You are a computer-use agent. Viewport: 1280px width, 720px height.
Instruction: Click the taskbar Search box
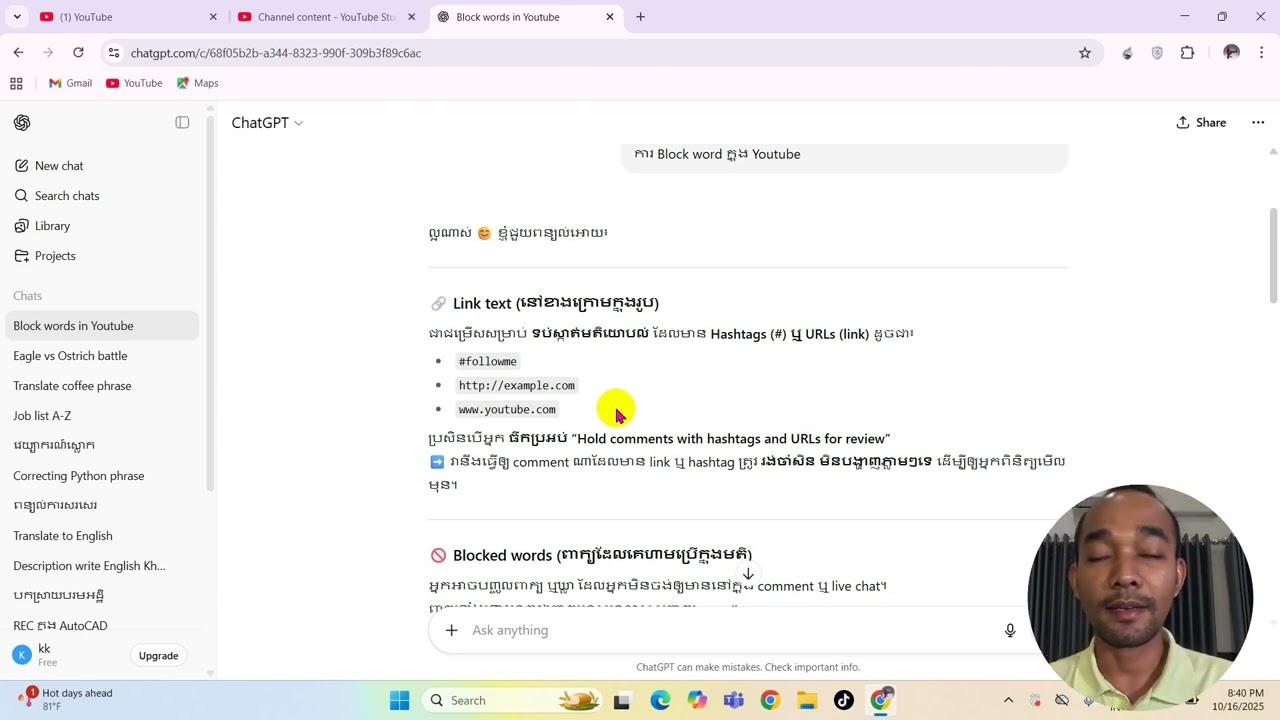(x=510, y=700)
